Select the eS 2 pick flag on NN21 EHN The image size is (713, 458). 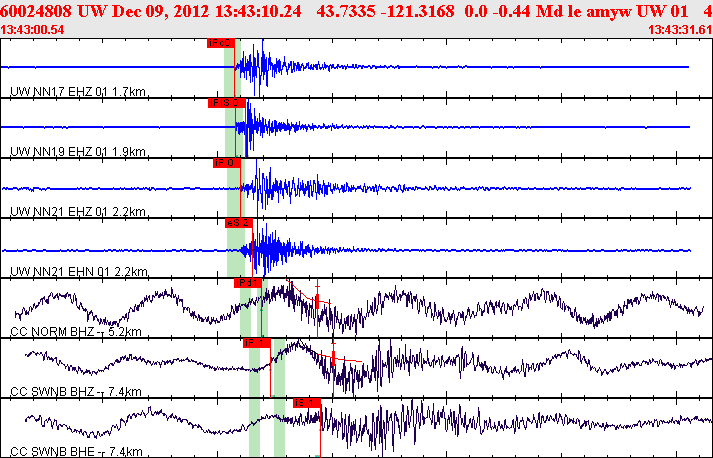click(x=239, y=223)
